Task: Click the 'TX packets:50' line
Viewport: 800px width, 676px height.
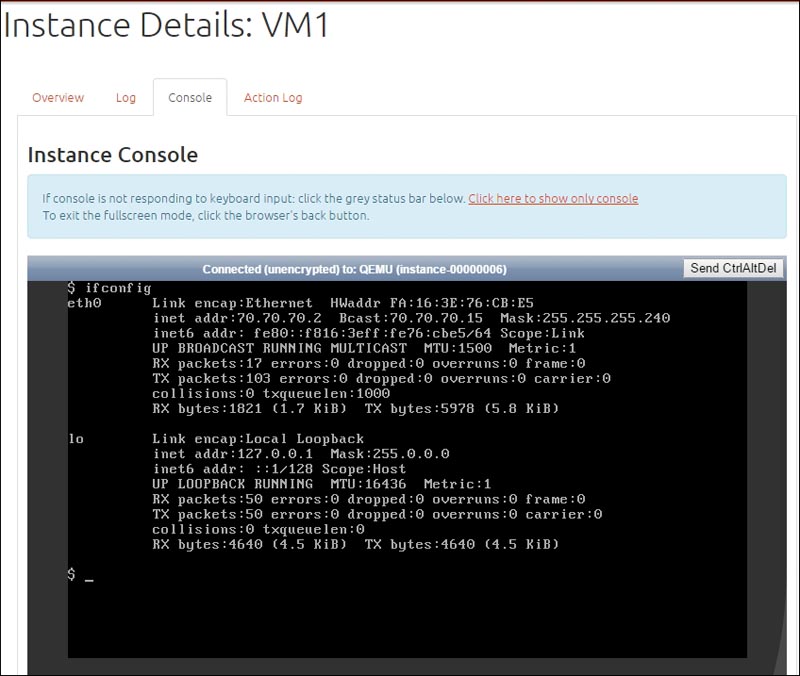Action: click(377, 514)
